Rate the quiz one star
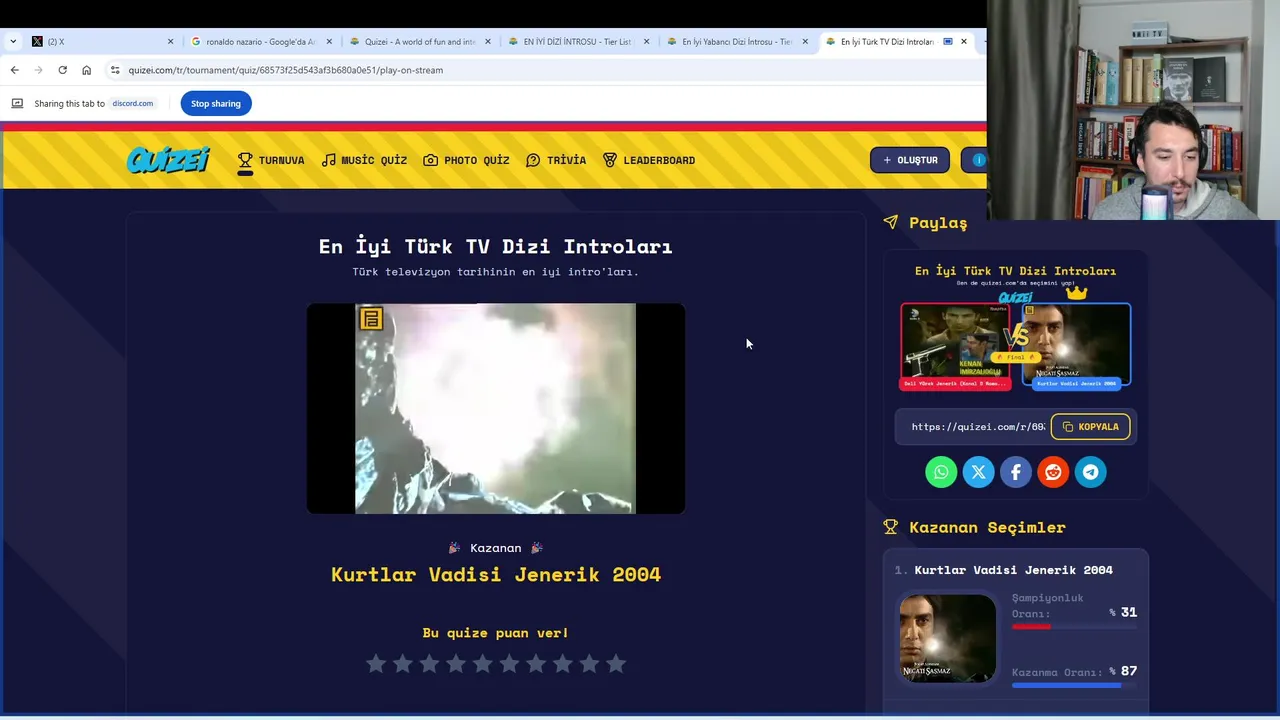Image resolution: width=1280 pixels, height=720 pixels. (376, 664)
